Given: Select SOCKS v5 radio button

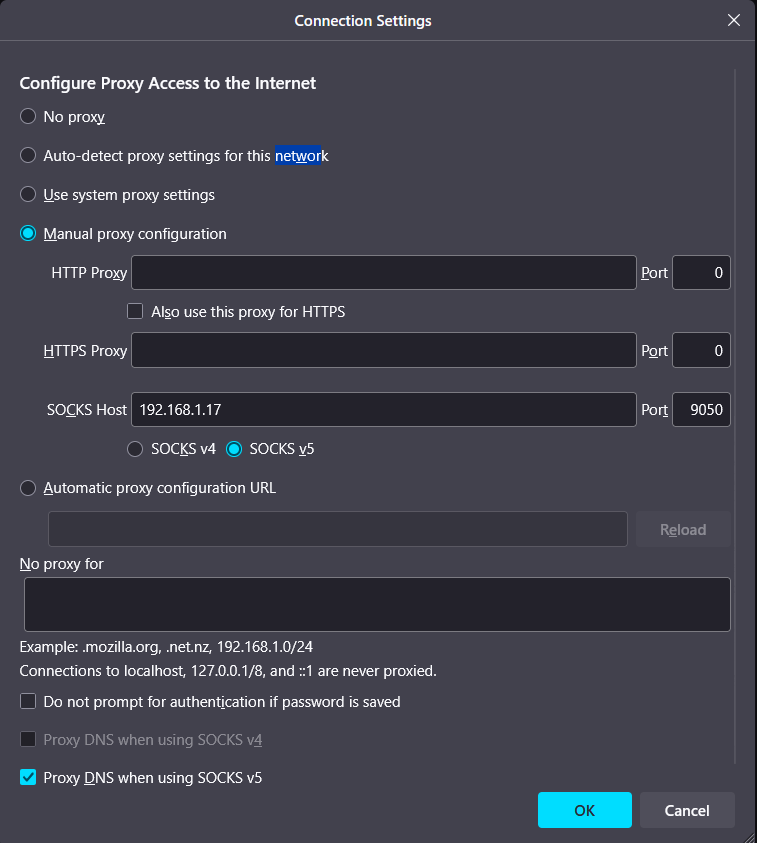Looking at the screenshot, I should pyautogui.click(x=234, y=449).
